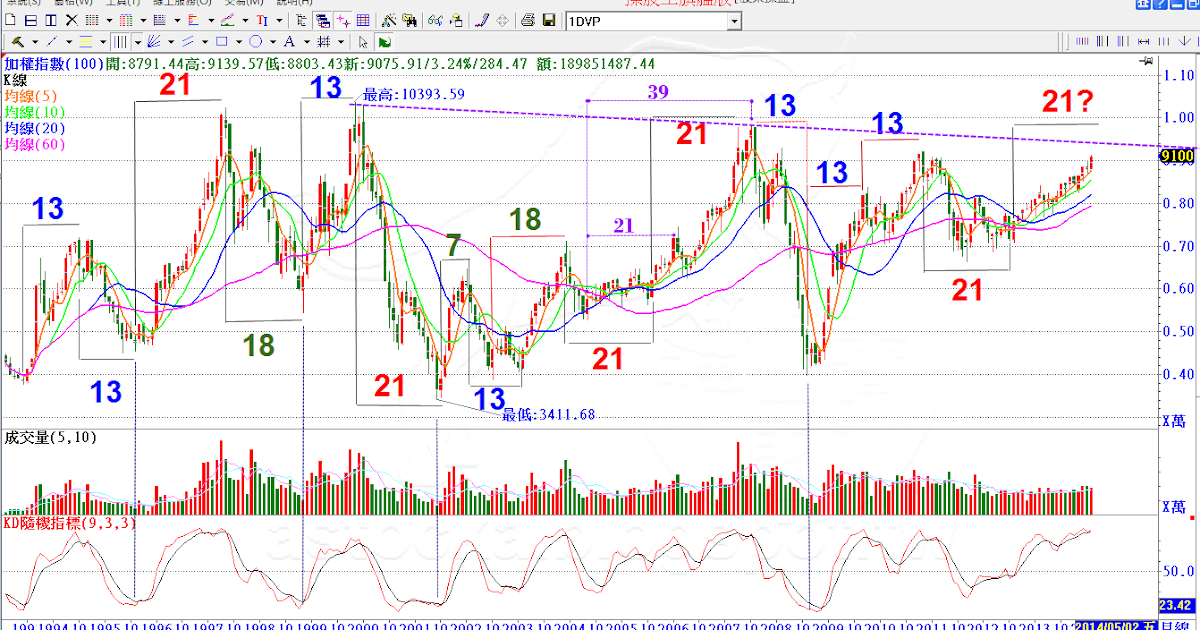Click the horizontal double-arrow width icon
Screen dimensions: 1200x630
[x=1143, y=41]
